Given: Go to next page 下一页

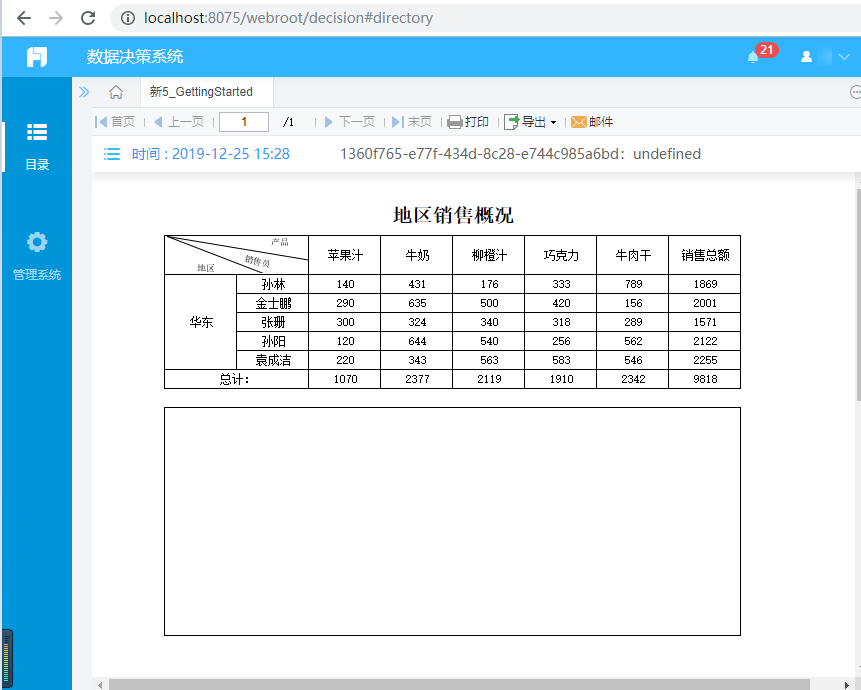Looking at the screenshot, I should click(350, 122).
